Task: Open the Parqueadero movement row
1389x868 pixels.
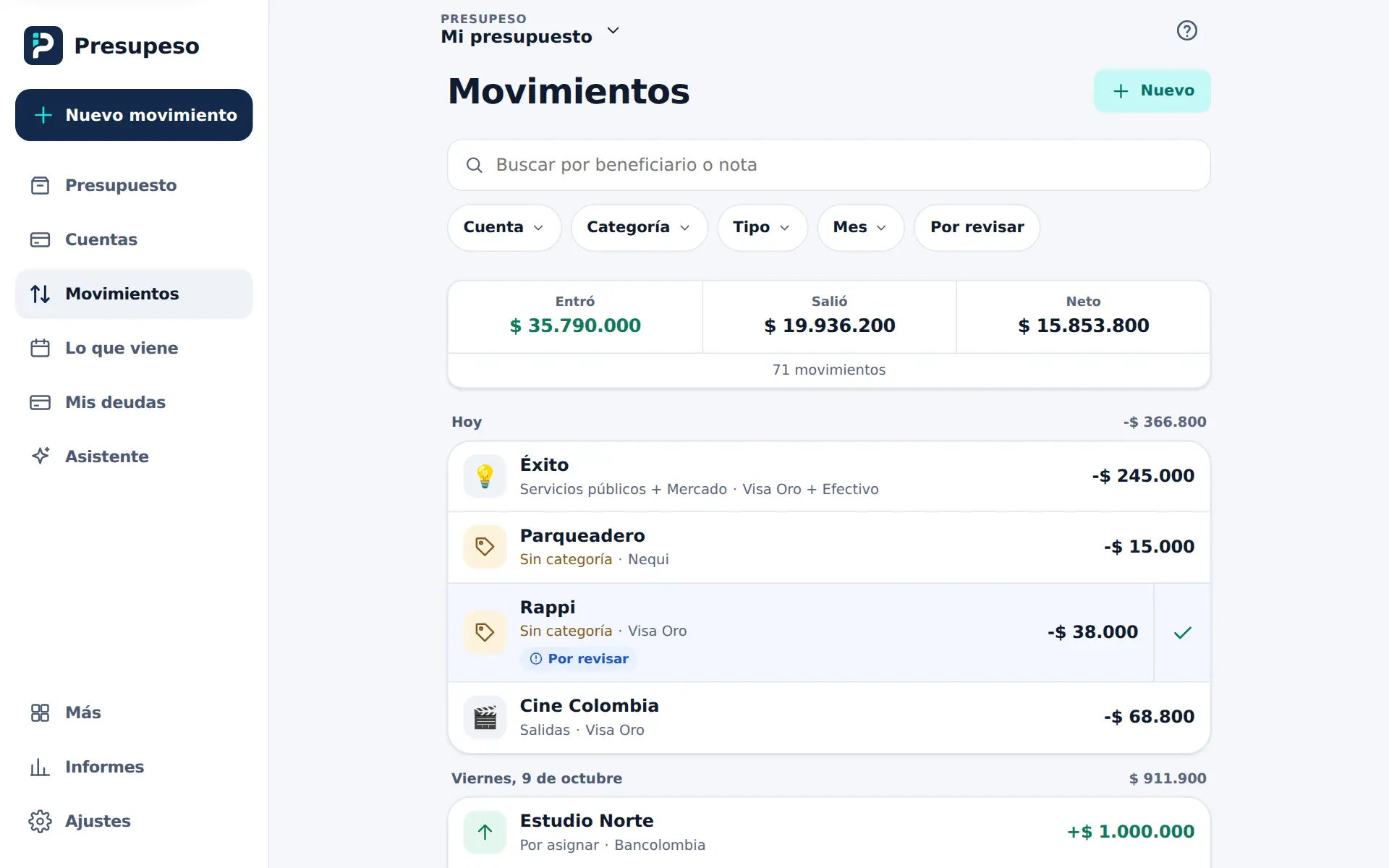Action: (828, 548)
